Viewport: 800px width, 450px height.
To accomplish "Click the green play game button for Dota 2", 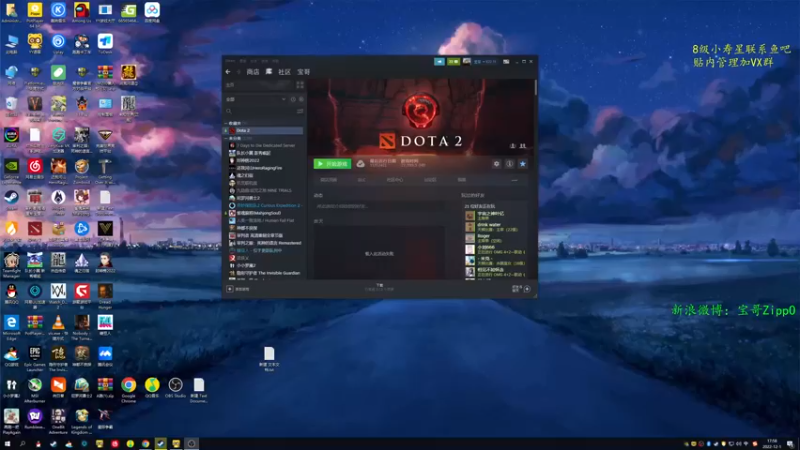I will pos(332,164).
